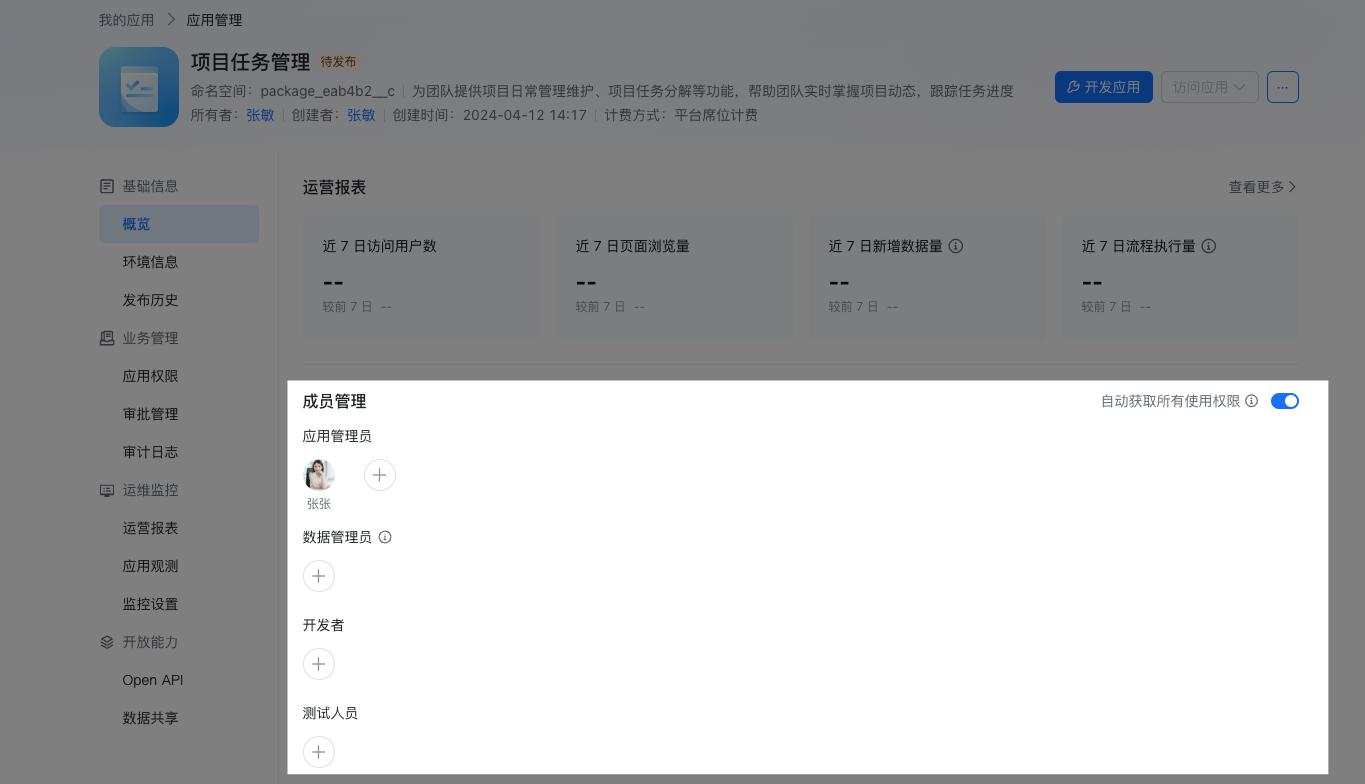Image resolution: width=1365 pixels, height=784 pixels.
Task: Click info icon next to 近 7 日新增数据量
Action: [956, 246]
